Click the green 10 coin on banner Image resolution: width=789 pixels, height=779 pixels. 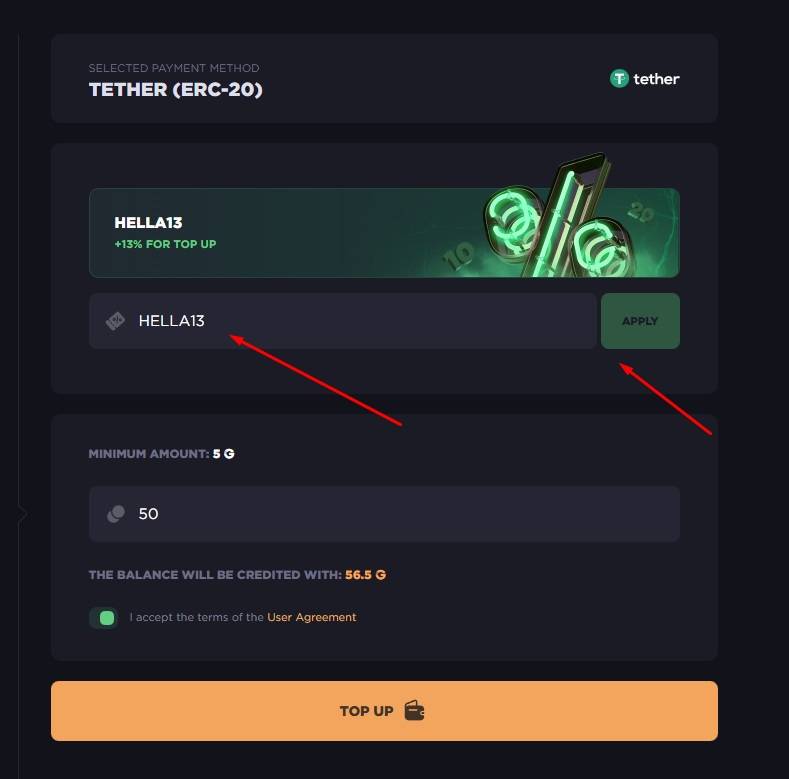[459, 256]
